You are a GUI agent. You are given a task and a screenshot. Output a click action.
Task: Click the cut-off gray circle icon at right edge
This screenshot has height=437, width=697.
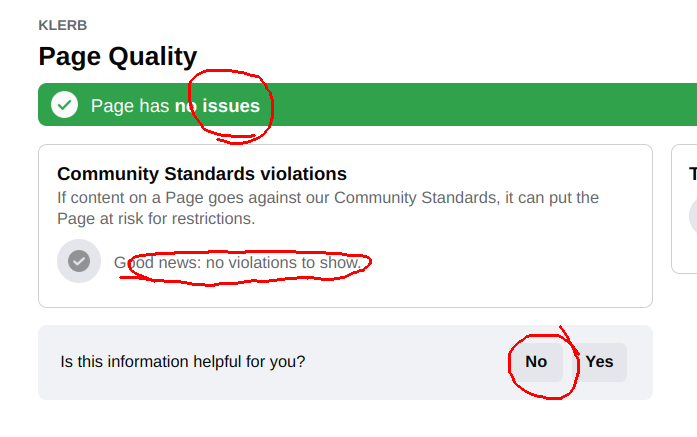(x=693, y=216)
